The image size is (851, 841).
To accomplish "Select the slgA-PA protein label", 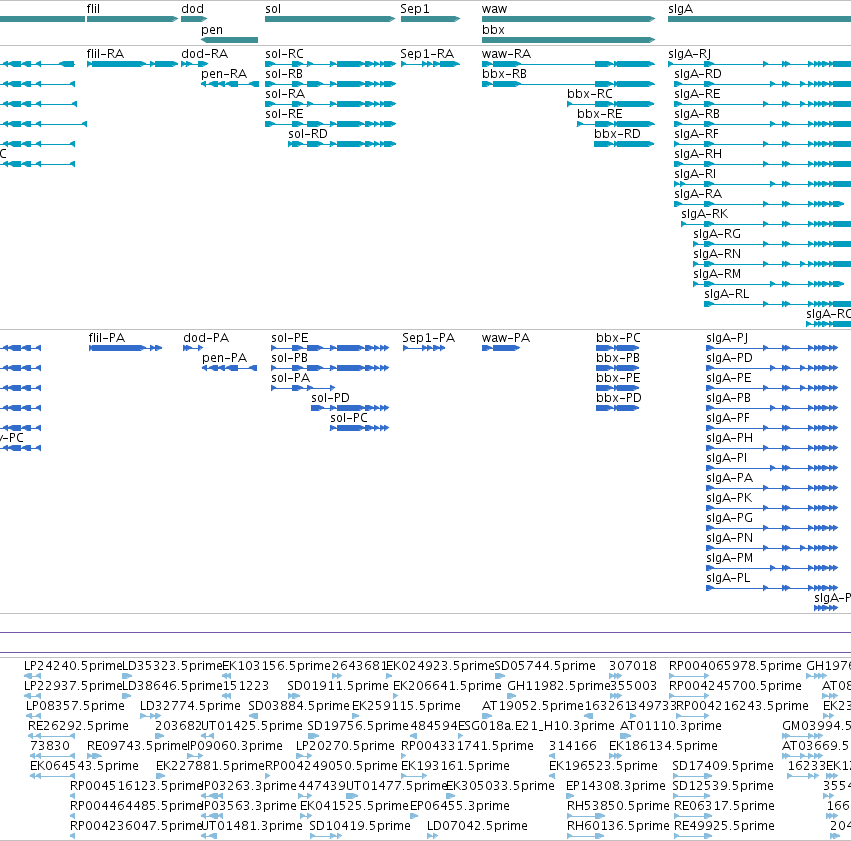I will 729,478.
